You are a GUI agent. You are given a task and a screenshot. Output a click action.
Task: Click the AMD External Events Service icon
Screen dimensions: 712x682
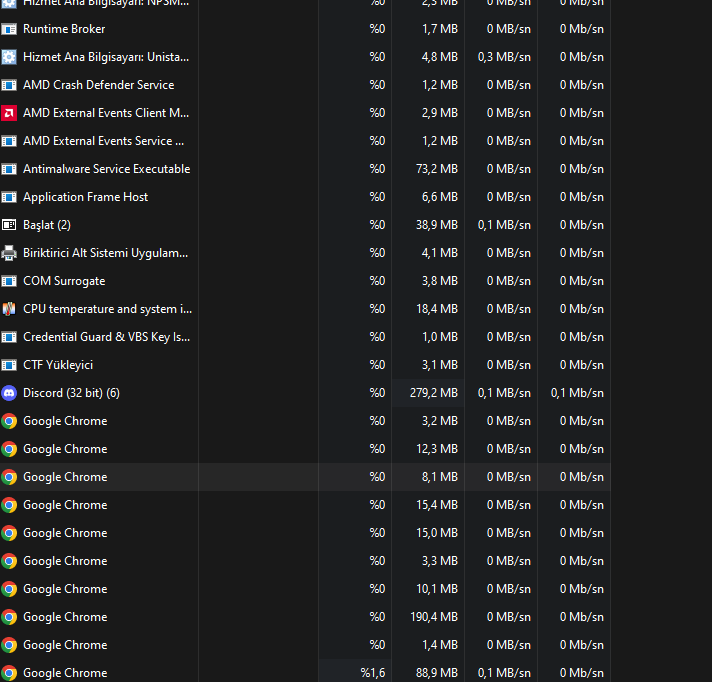point(9,141)
